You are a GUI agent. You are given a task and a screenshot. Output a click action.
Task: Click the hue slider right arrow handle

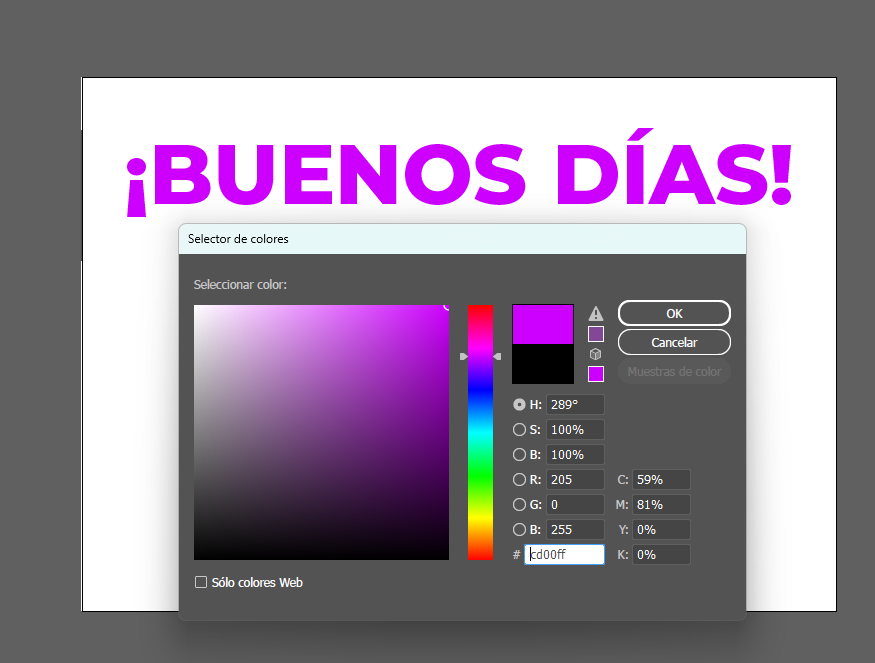pyautogui.click(x=497, y=356)
